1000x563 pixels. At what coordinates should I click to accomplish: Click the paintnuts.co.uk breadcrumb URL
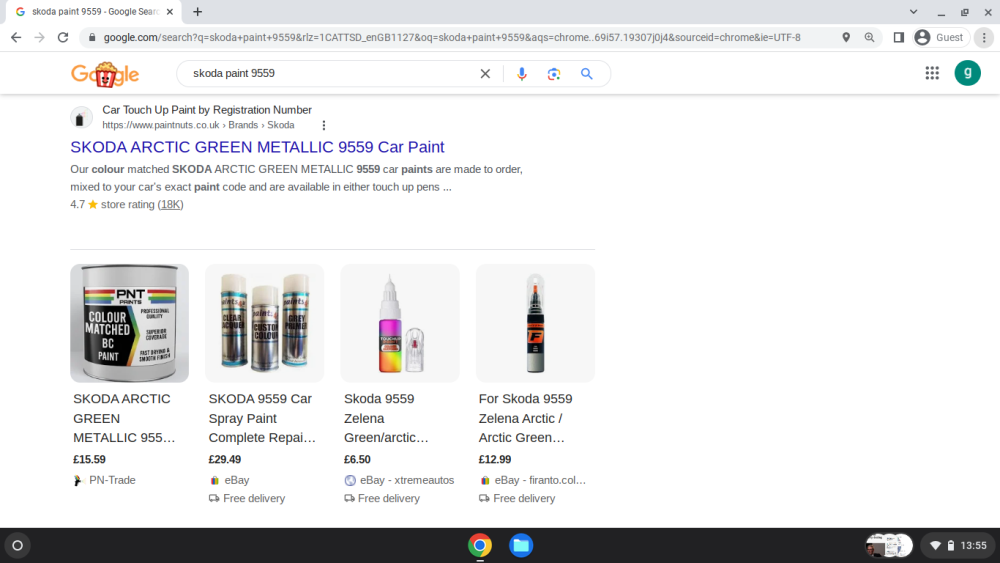pyautogui.click(x=198, y=125)
